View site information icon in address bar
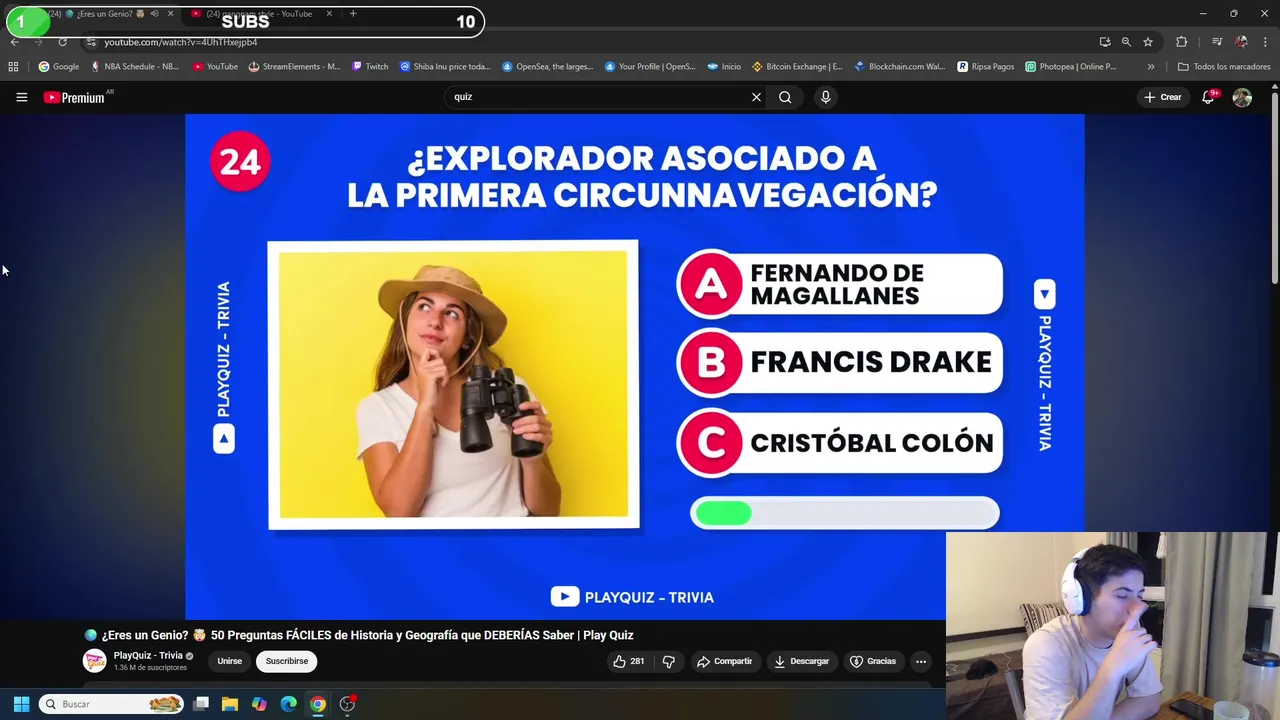This screenshot has width=1280, height=720. (x=91, y=42)
